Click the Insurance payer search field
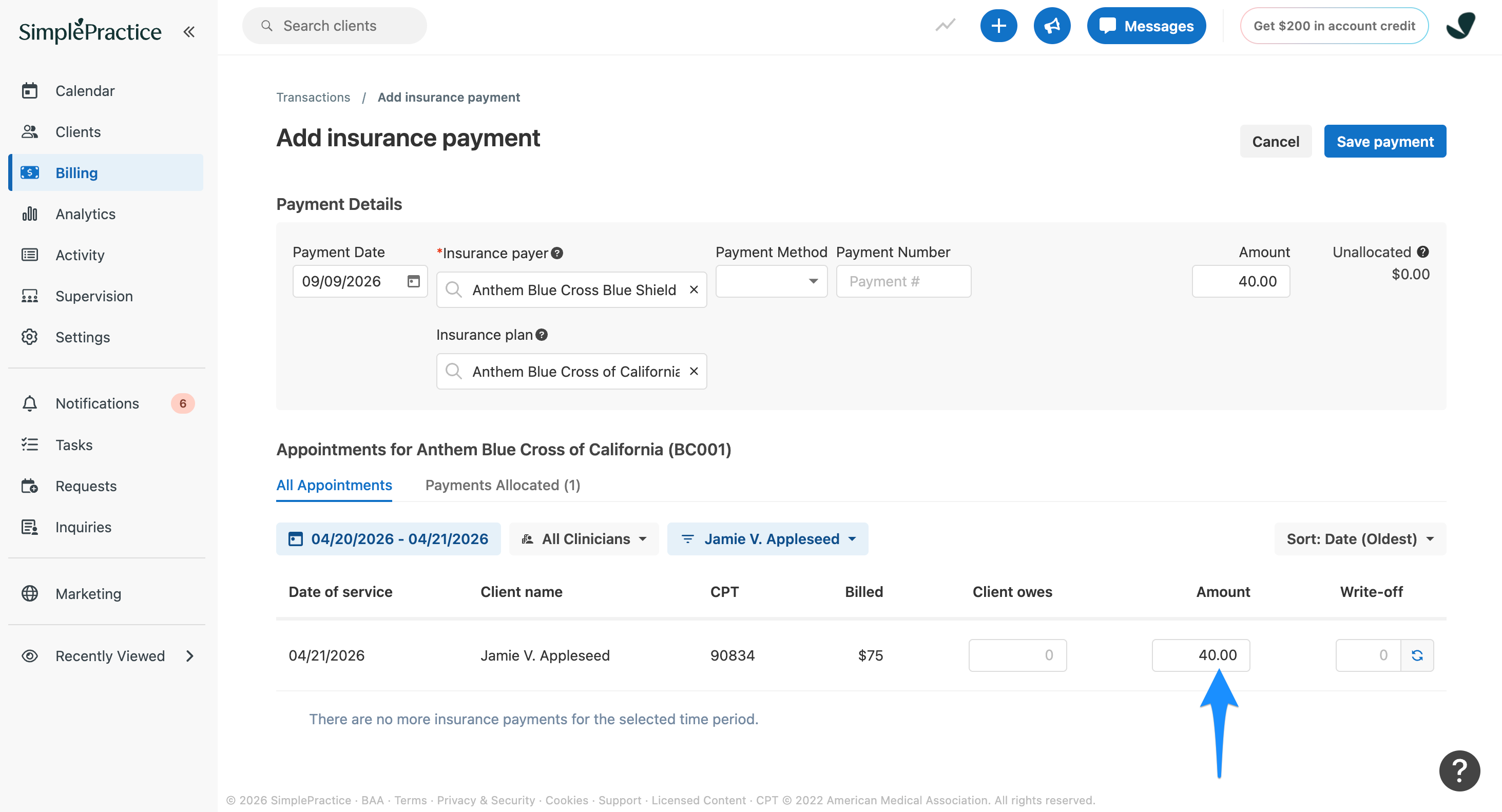 (x=571, y=289)
